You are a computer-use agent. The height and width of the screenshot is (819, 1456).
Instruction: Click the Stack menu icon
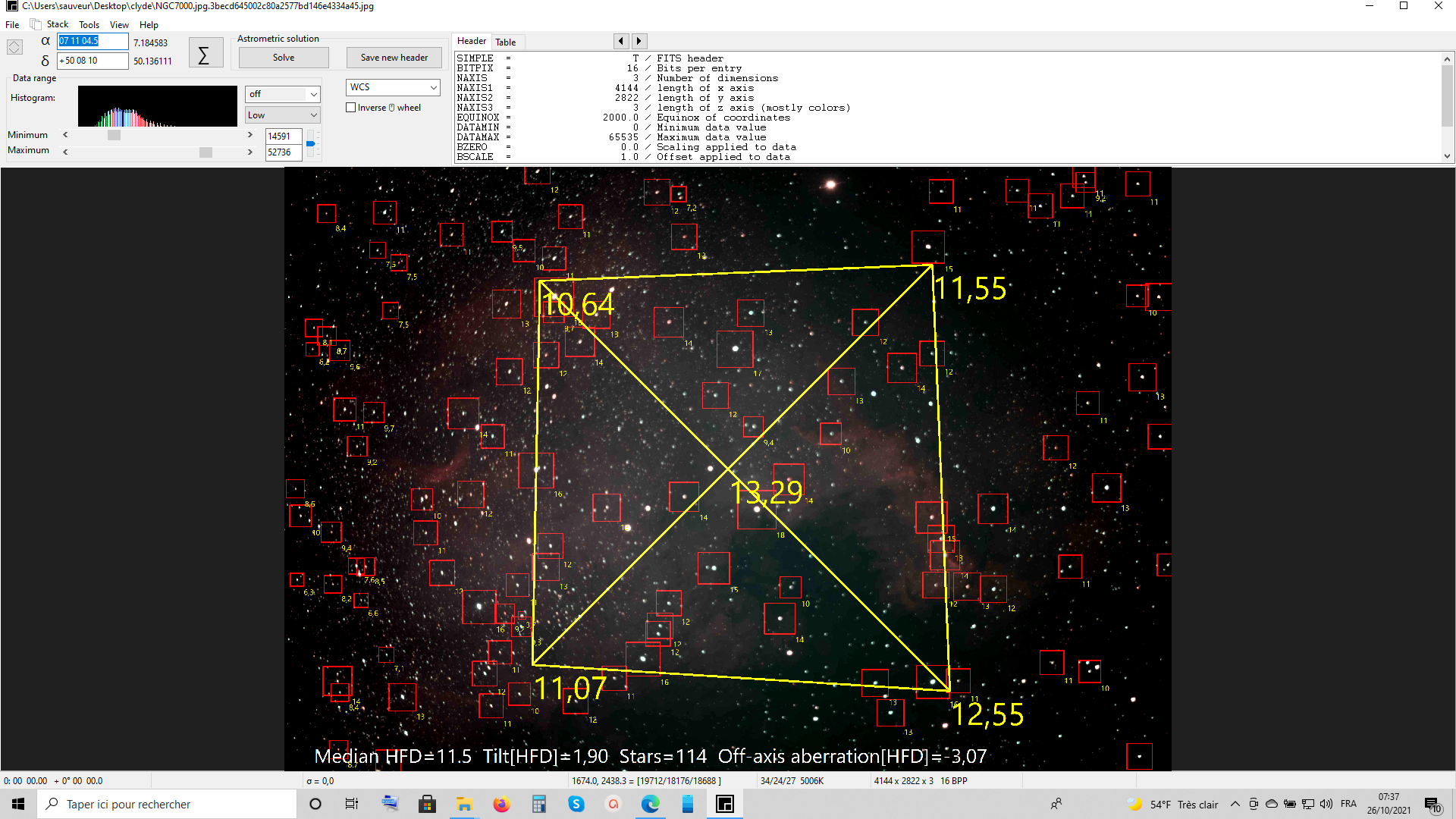point(36,24)
